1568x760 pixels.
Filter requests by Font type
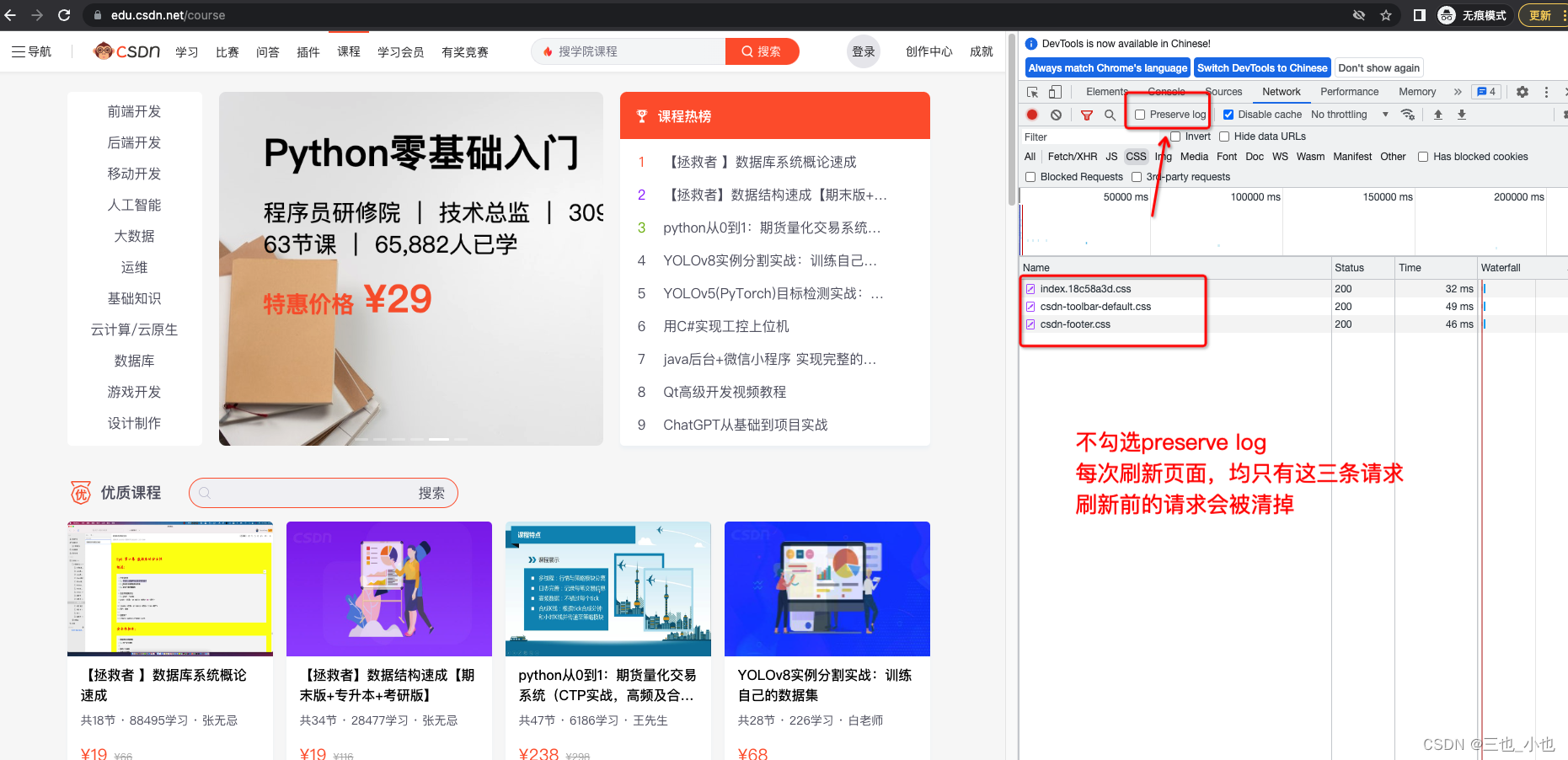[x=1227, y=157]
